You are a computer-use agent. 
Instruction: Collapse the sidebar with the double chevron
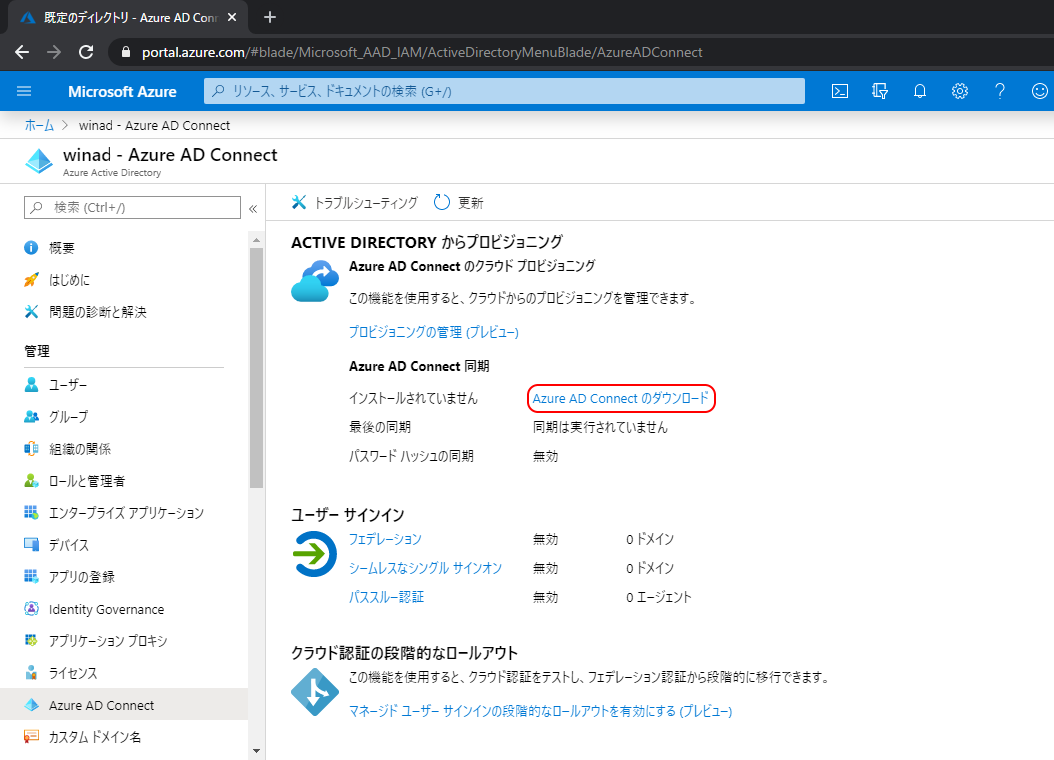[x=253, y=208]
